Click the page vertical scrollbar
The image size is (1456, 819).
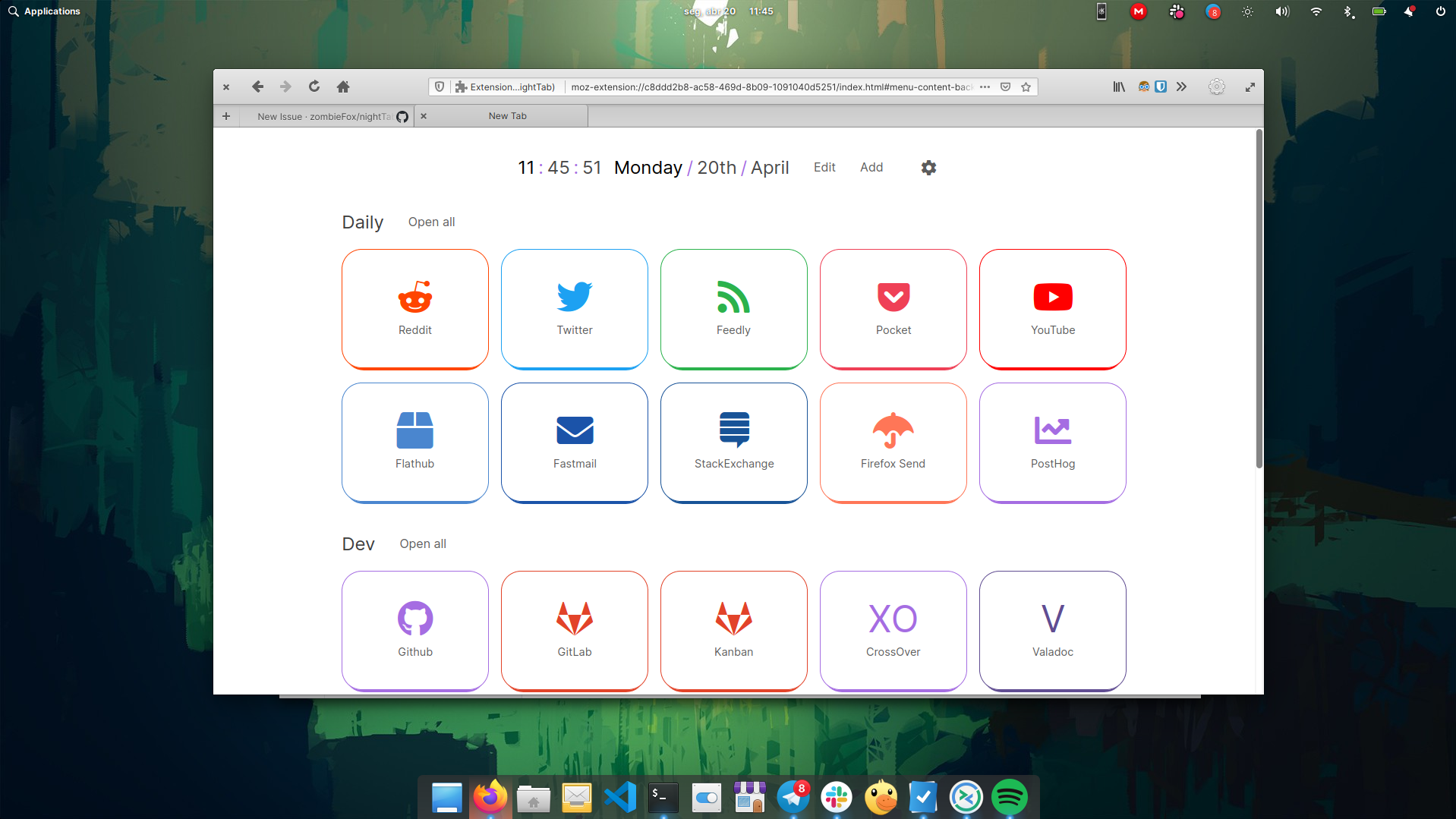[x=1259, y=298]
